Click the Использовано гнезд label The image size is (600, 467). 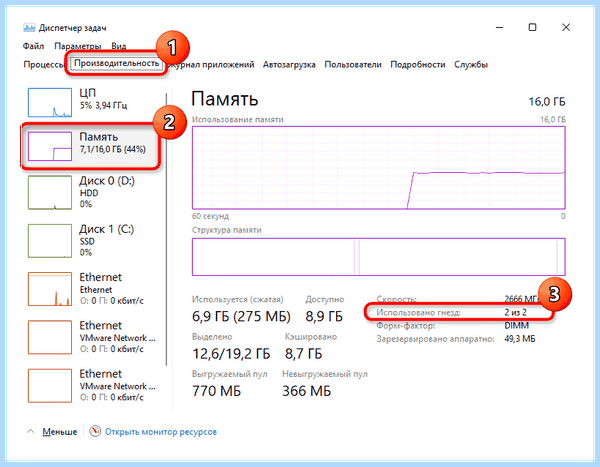[418, 312]
